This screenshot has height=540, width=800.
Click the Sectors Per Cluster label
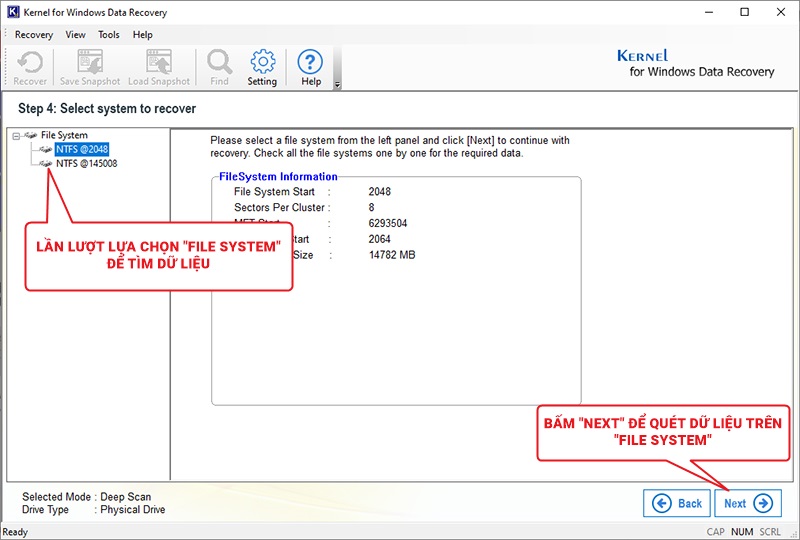tap(279, 208)
